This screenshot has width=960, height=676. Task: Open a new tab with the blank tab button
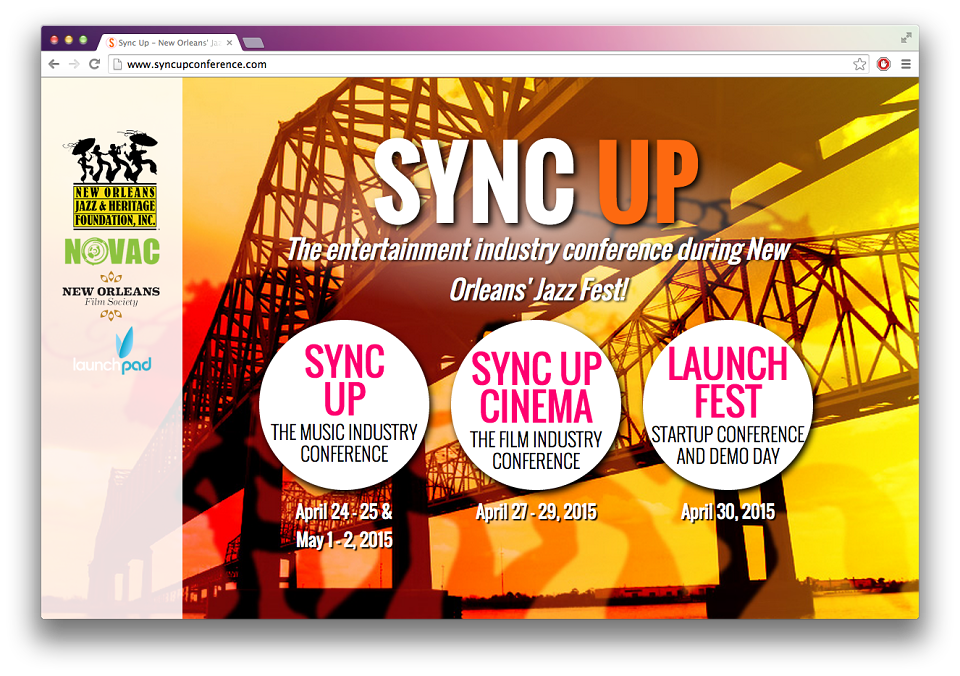click(253, 42)
